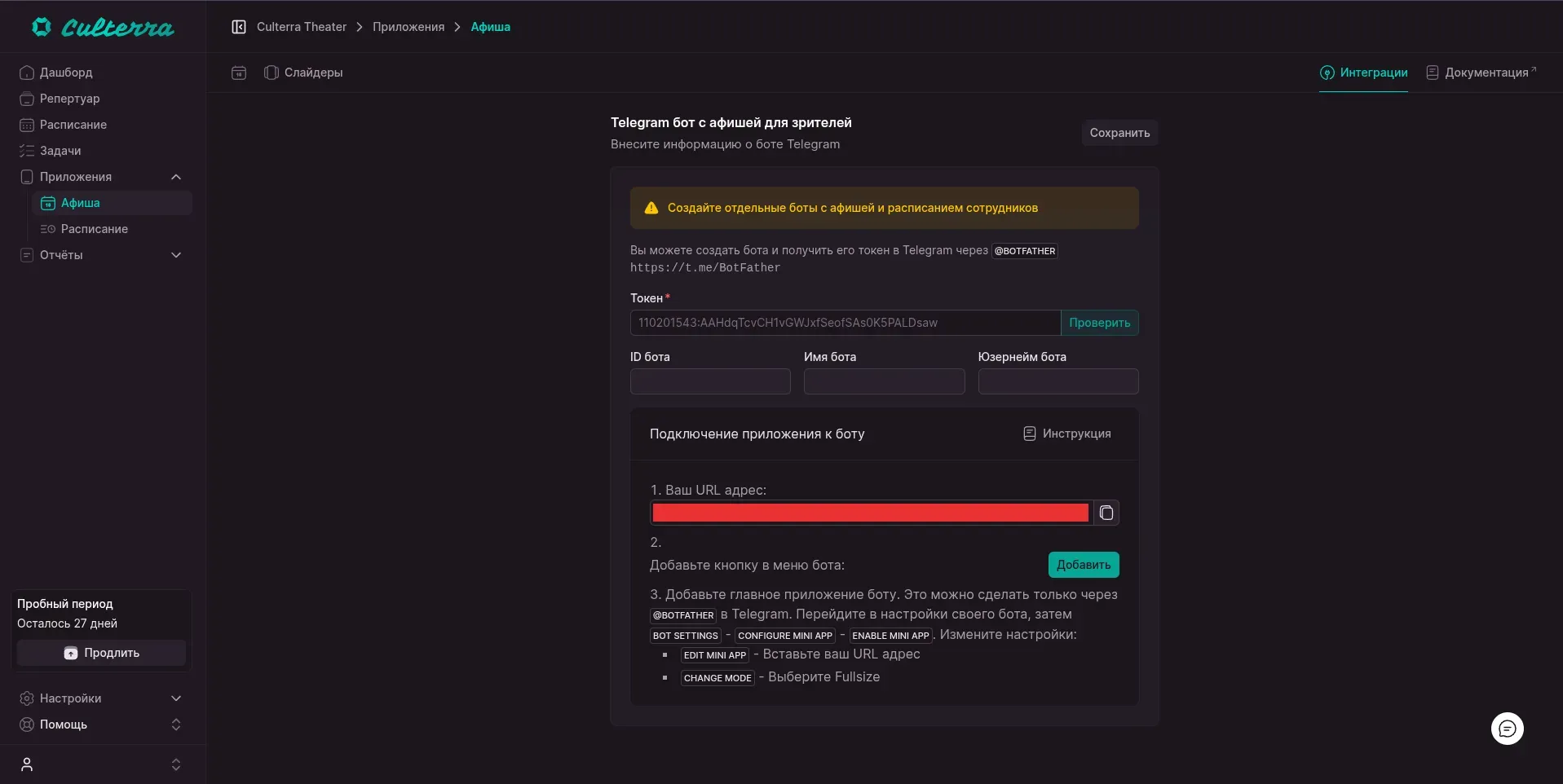Focus the Токен input field

tap(846, 323)
